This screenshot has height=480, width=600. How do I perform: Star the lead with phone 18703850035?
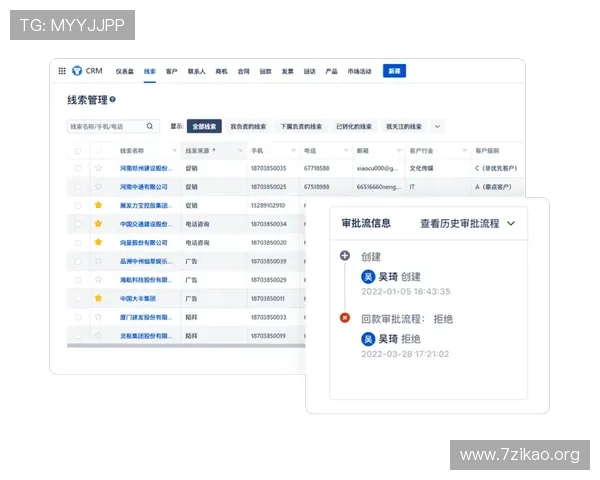(x=98, y=168)
